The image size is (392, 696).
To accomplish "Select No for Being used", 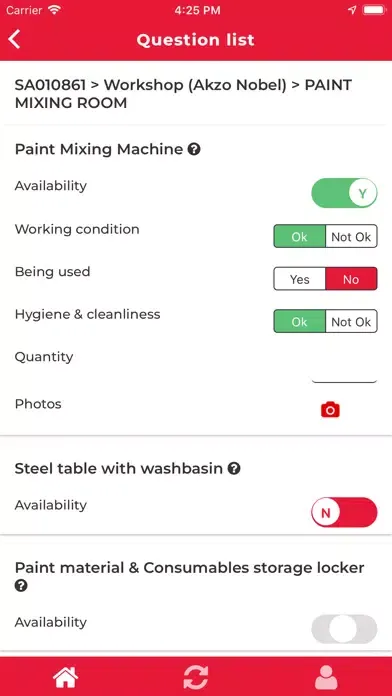I will tap(351, 279).
